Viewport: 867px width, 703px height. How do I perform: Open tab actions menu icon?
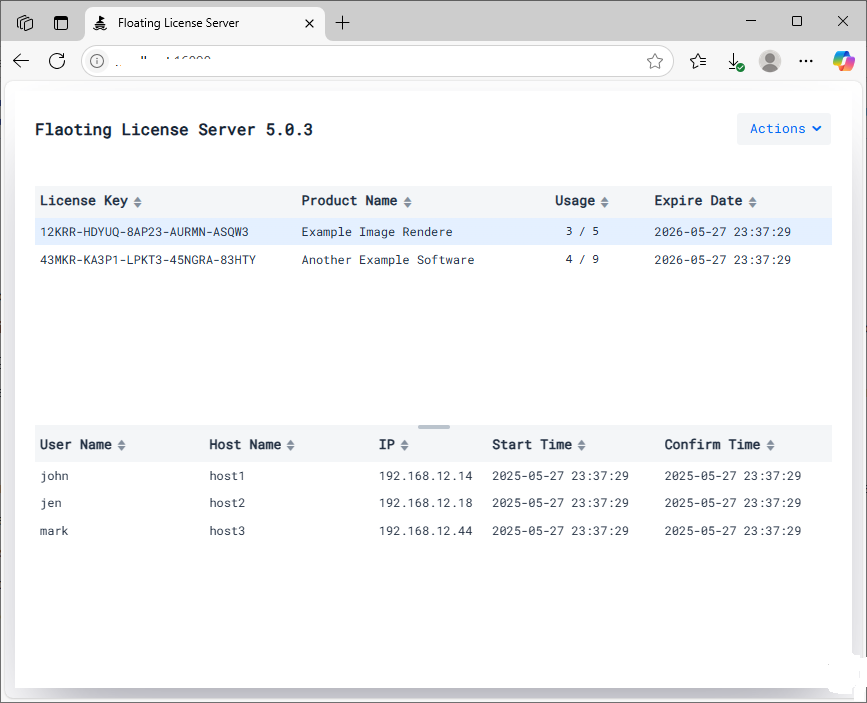(x=61, y=23)
